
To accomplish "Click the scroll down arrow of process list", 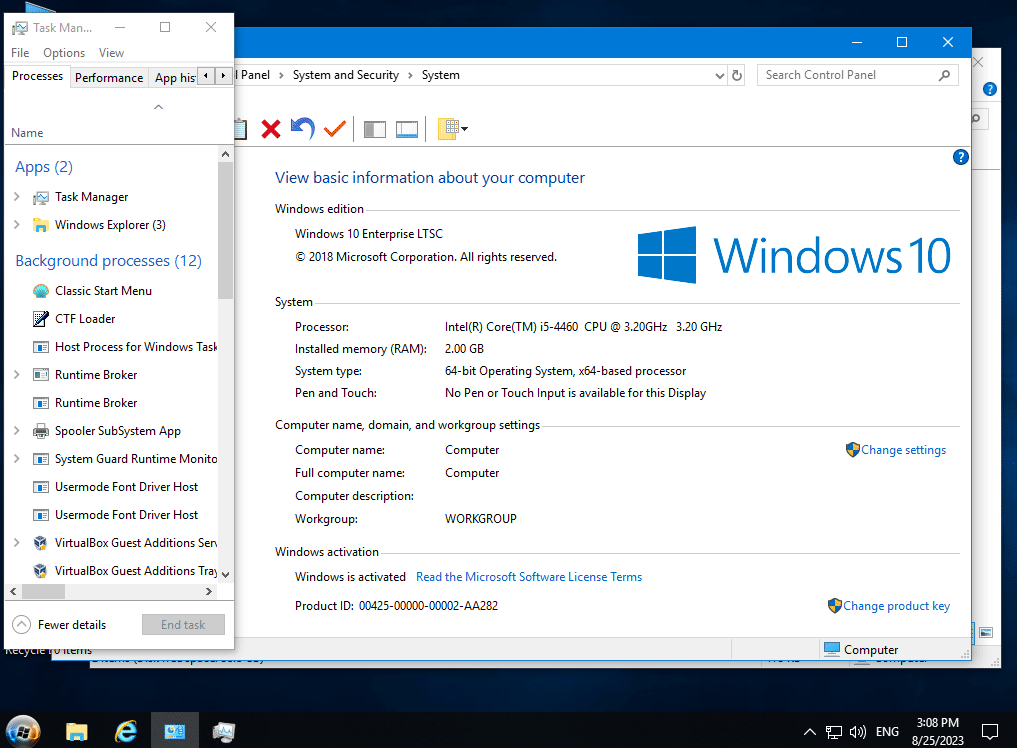I will pyautogui.click(x=225, y=574).
